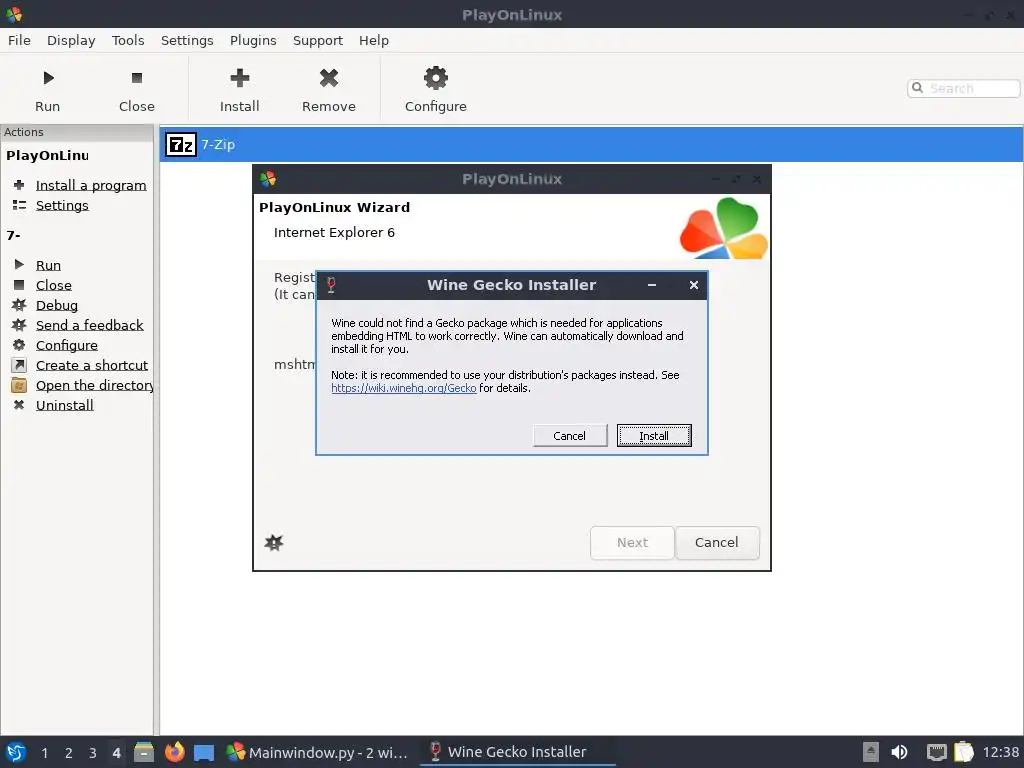Switch to workspace 2 in taskbar
The width and height of the screenshot is (1024, 768).
[x=69, y=753]
